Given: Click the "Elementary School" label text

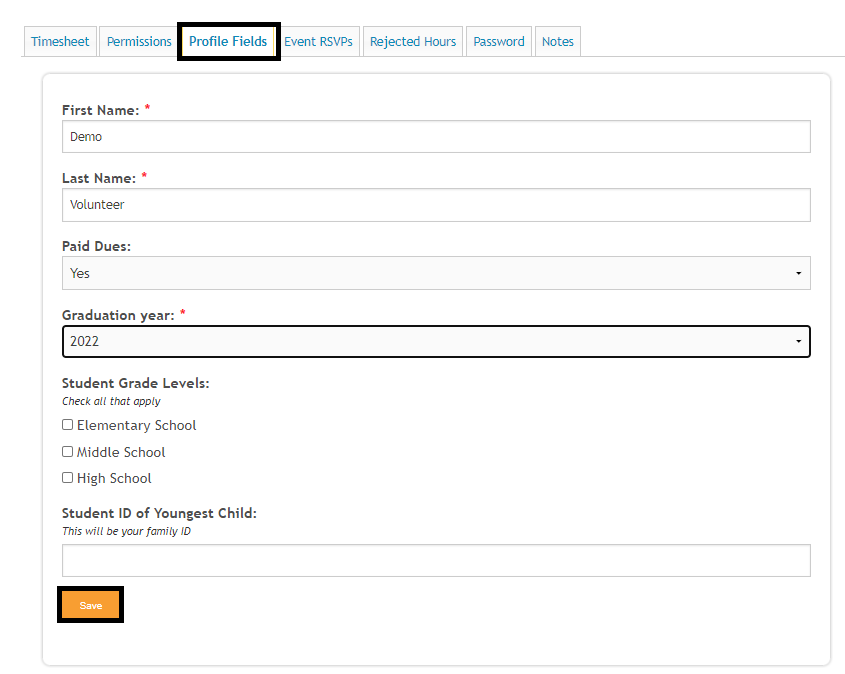Looking at the screenshot, I should [x=136, y=425].
